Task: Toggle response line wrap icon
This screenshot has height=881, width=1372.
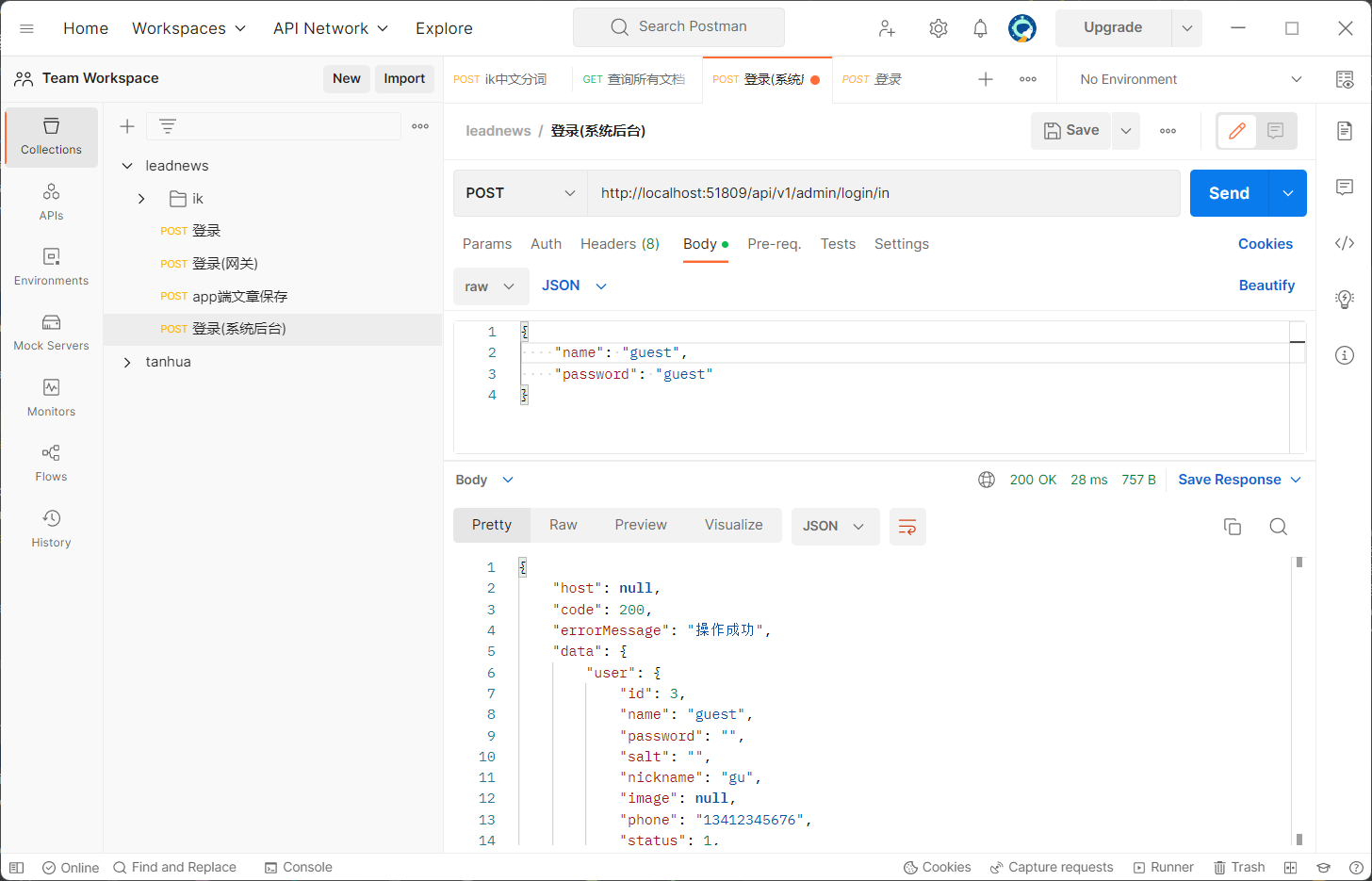Action: point(907,527)
